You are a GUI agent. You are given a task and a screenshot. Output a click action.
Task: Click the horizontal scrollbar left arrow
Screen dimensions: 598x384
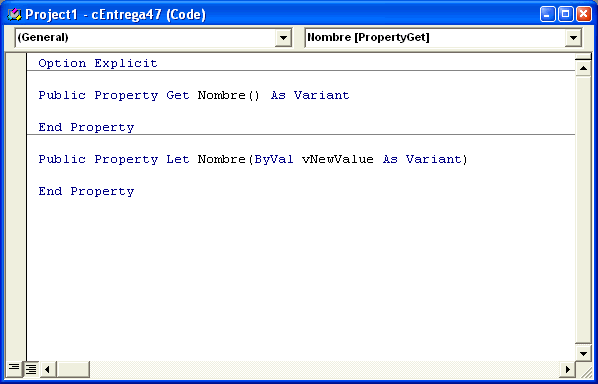pos(48,369)
